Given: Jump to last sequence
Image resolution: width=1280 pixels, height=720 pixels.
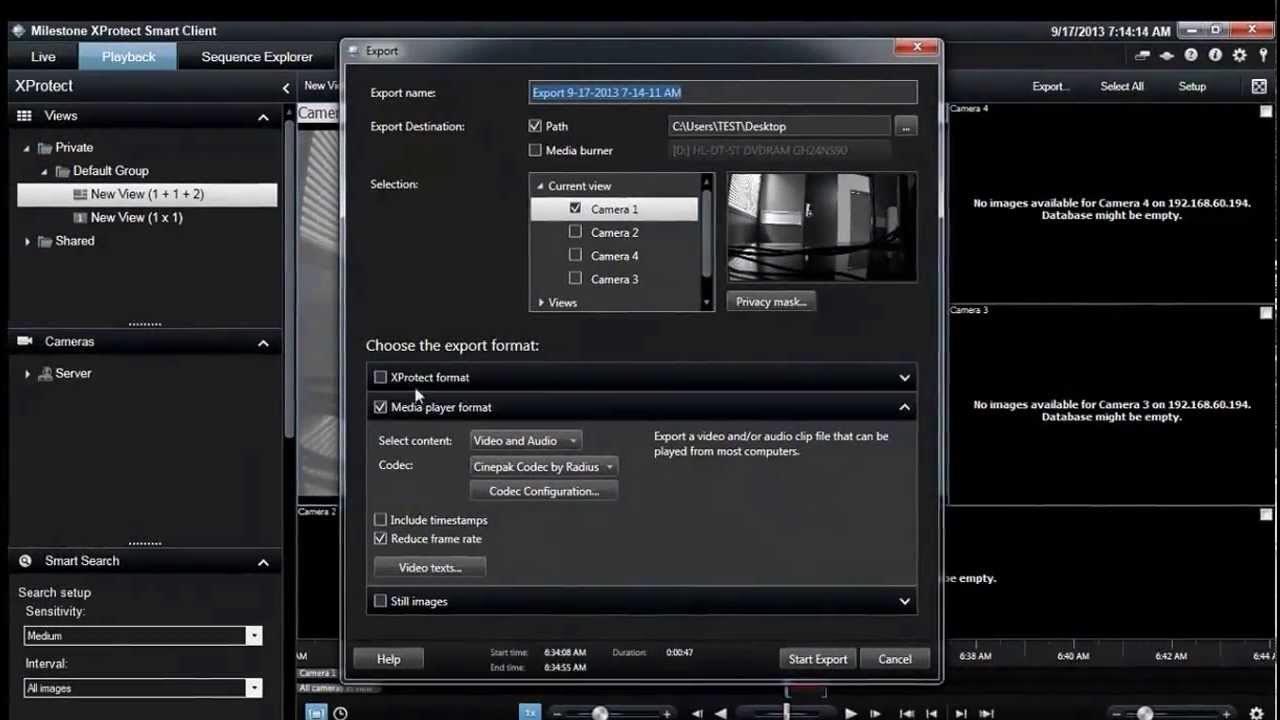Looking at the screenshot, I should [x=987, y=713].
